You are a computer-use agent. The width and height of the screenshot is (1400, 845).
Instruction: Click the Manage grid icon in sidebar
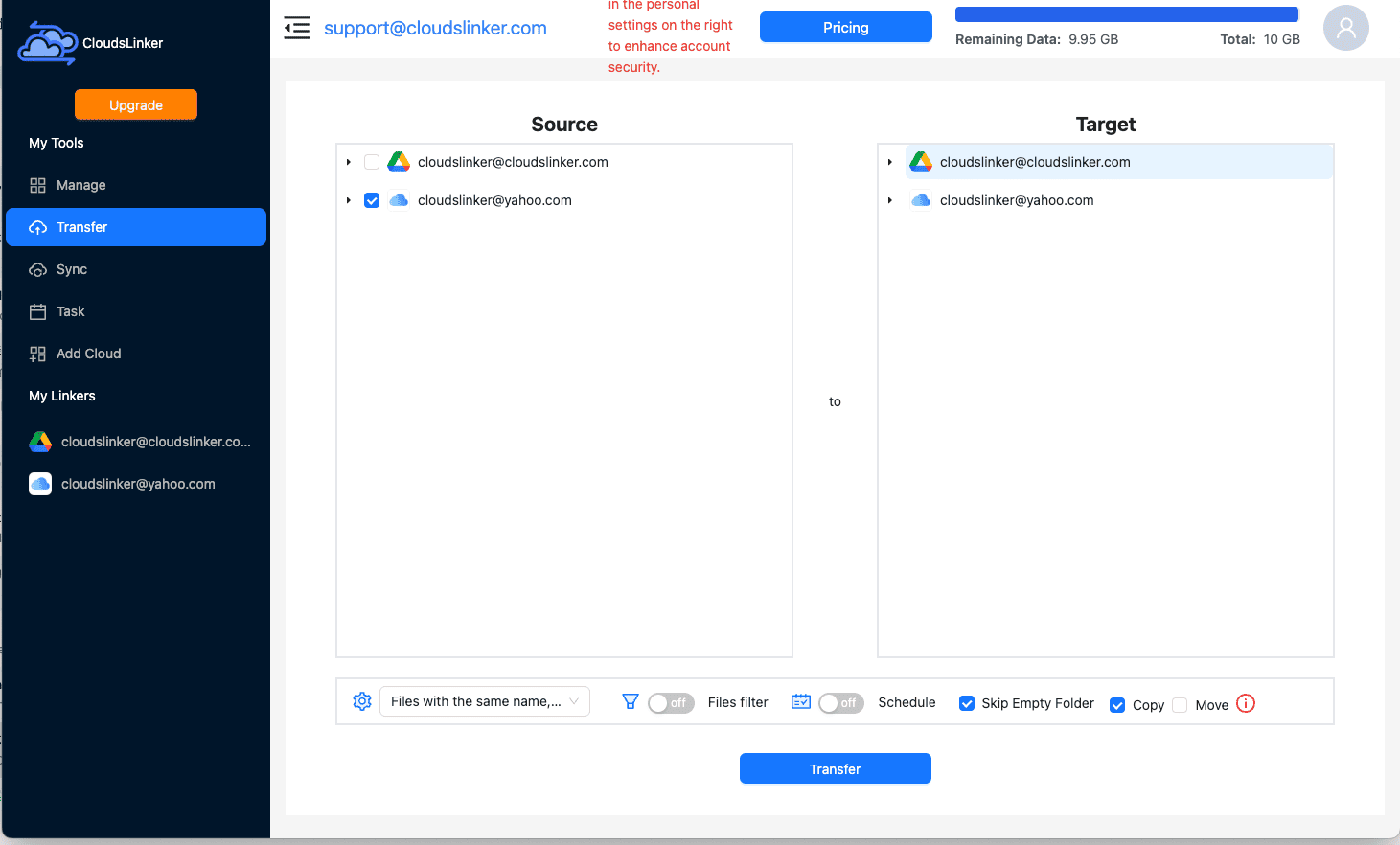37,185
